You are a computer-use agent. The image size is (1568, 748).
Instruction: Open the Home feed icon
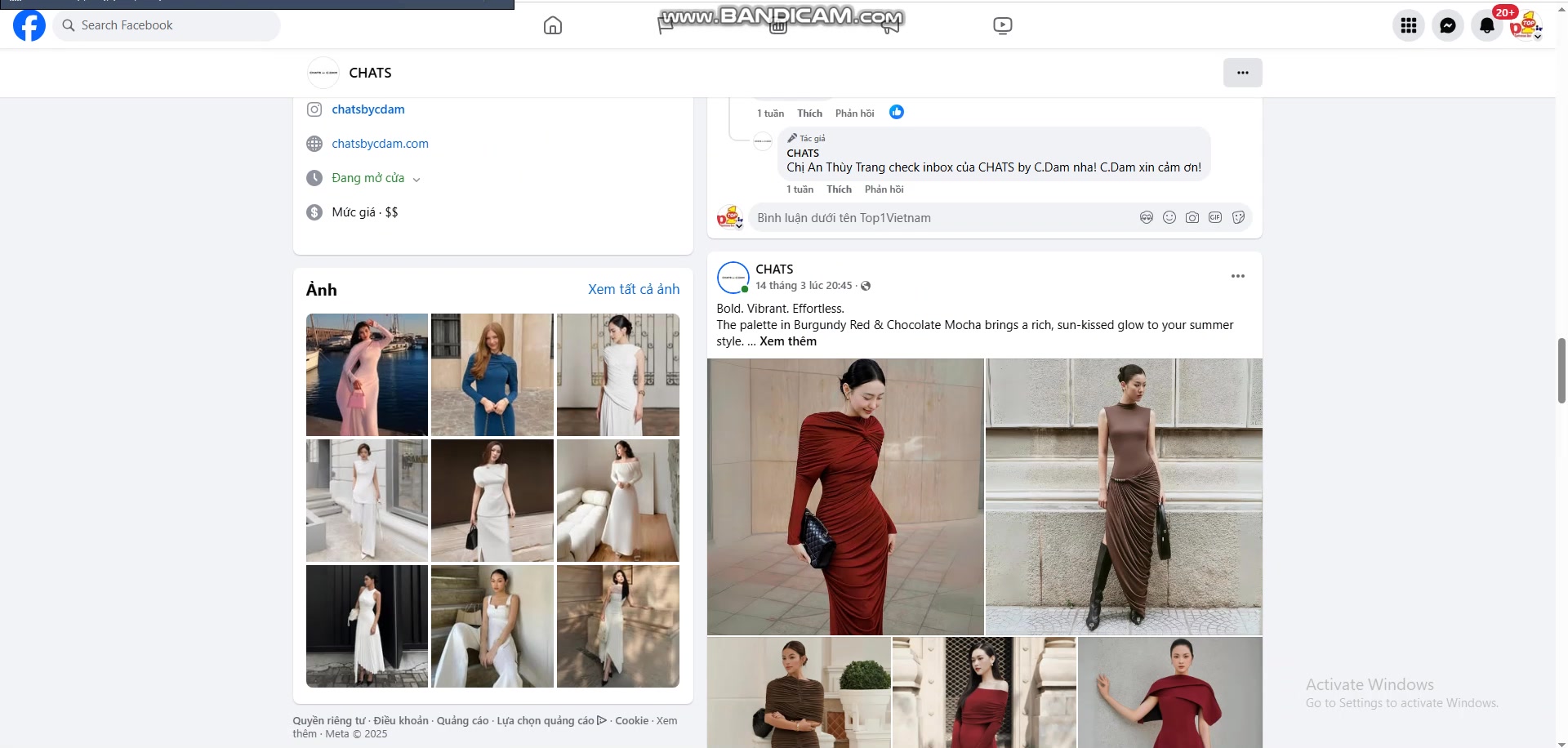click(x=553, y=25)
